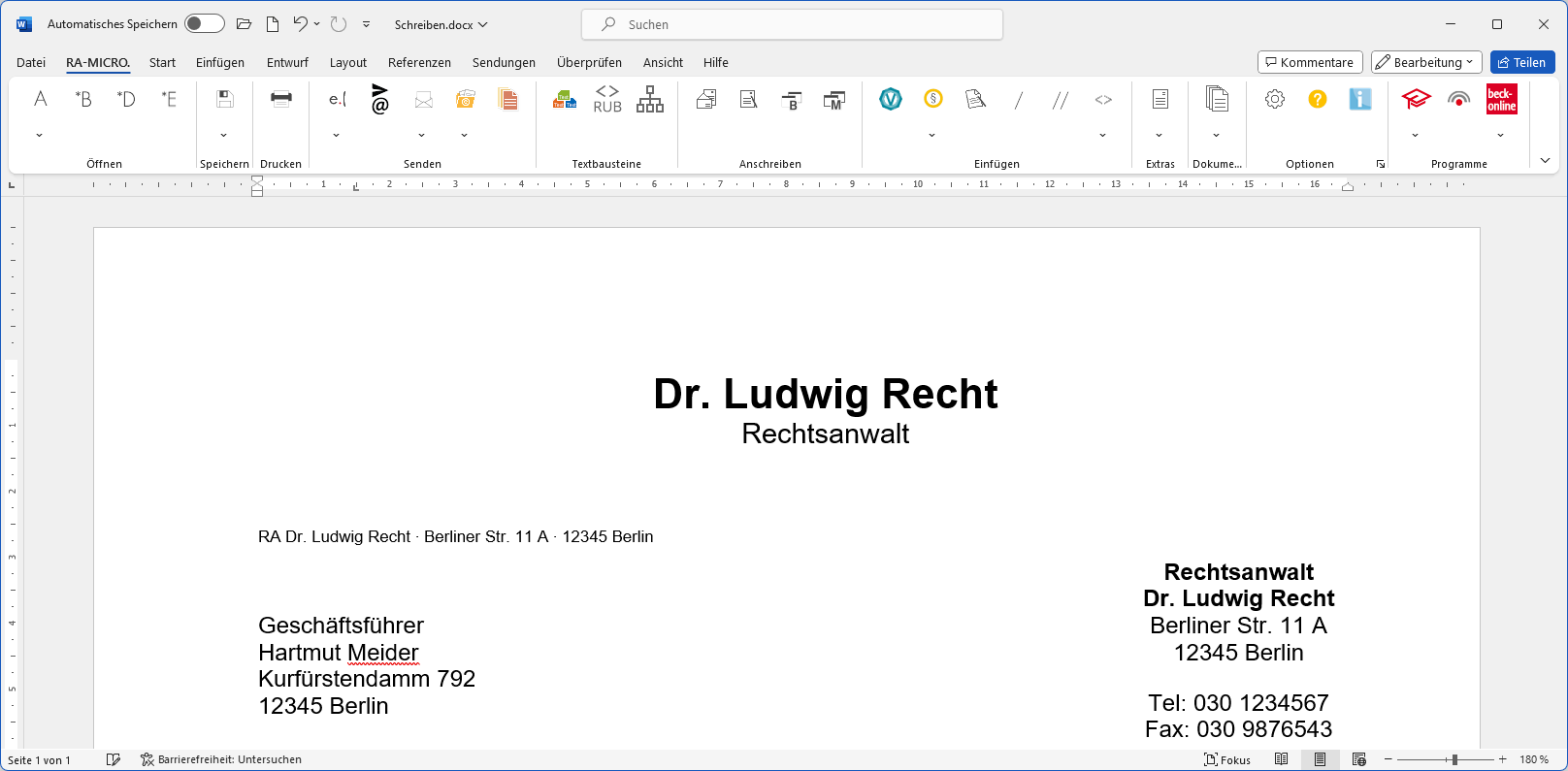Click the double slash insert icon
Viewport: 1568px width, 771px height.
point(1061,99)
